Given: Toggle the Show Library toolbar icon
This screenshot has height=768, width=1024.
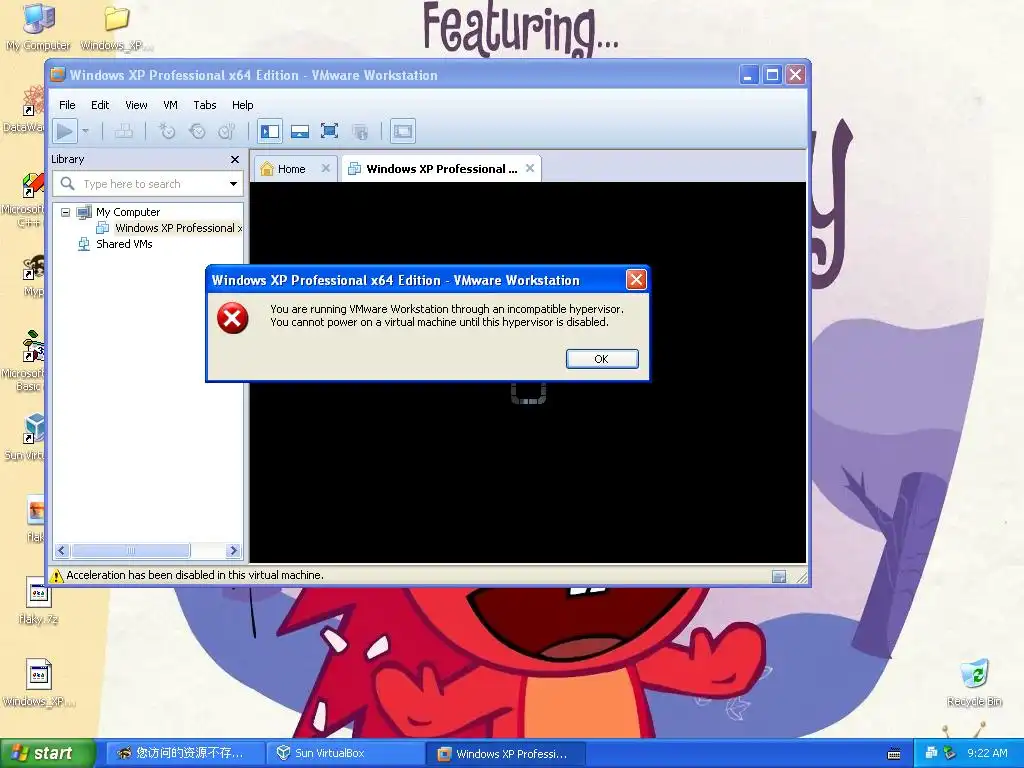Looking at the screenshot, I should [269, 131].
